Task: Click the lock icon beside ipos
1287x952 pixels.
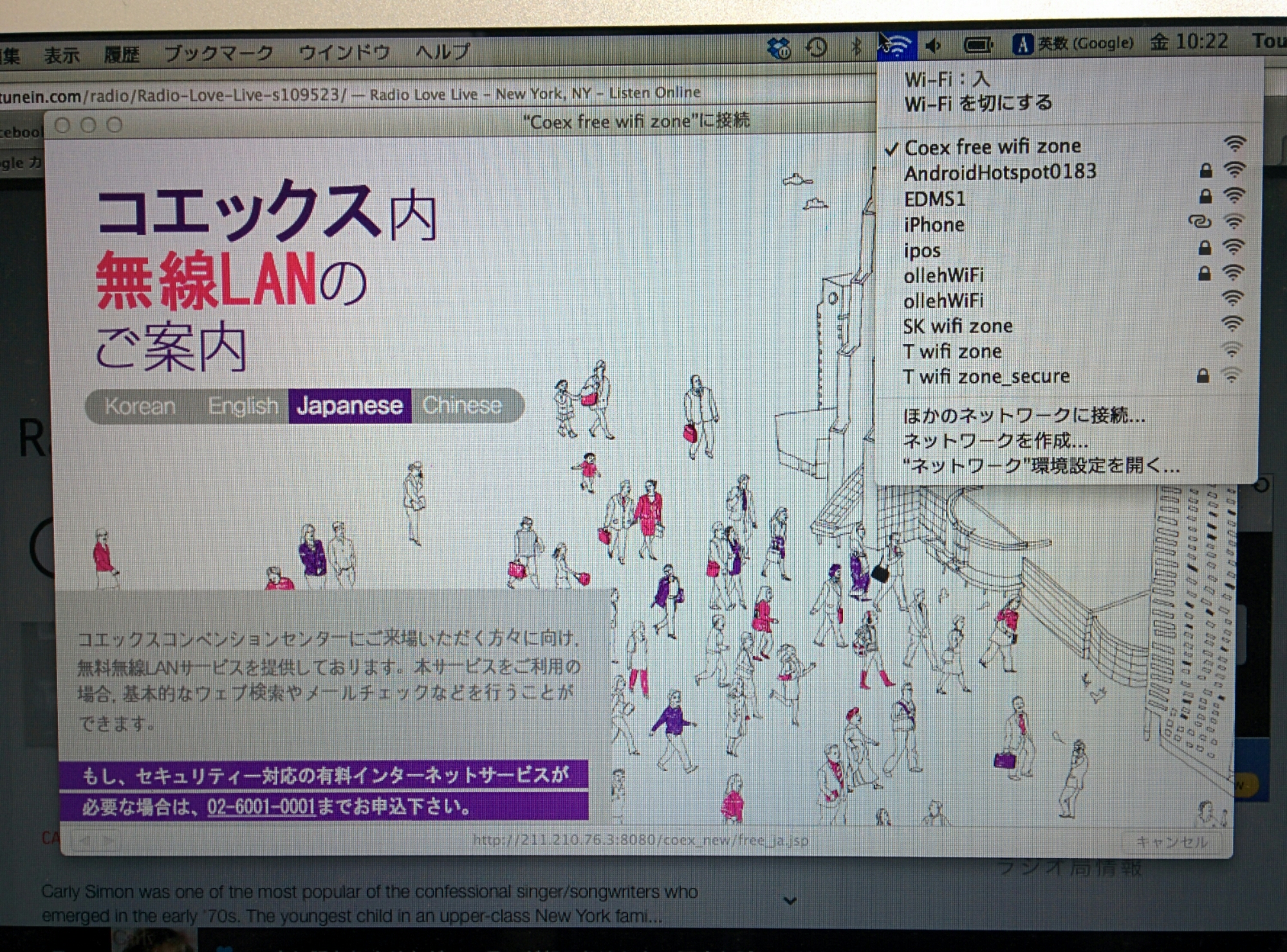Action: coord(1205,247)
